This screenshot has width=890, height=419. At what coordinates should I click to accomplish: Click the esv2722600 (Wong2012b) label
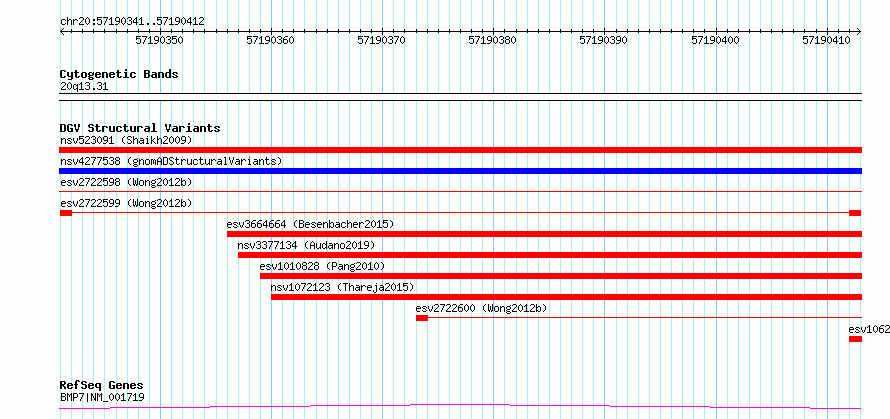point(481,308)
